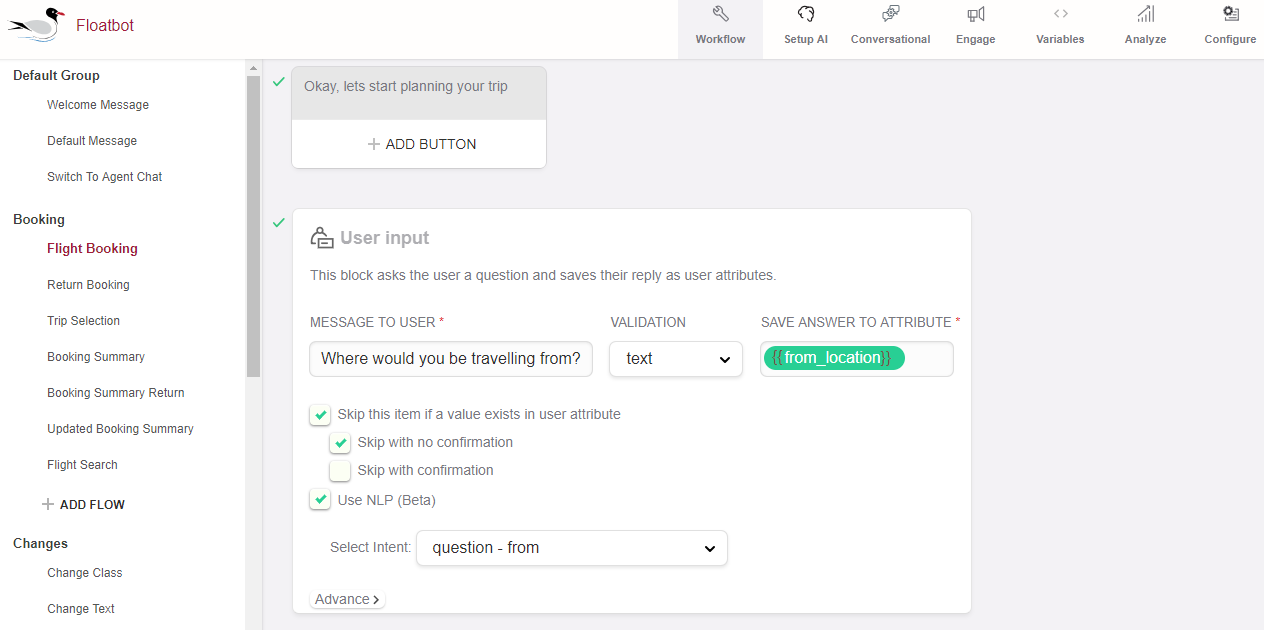
Task: Click the Floatbot bird logo
Action: [37, 25]
